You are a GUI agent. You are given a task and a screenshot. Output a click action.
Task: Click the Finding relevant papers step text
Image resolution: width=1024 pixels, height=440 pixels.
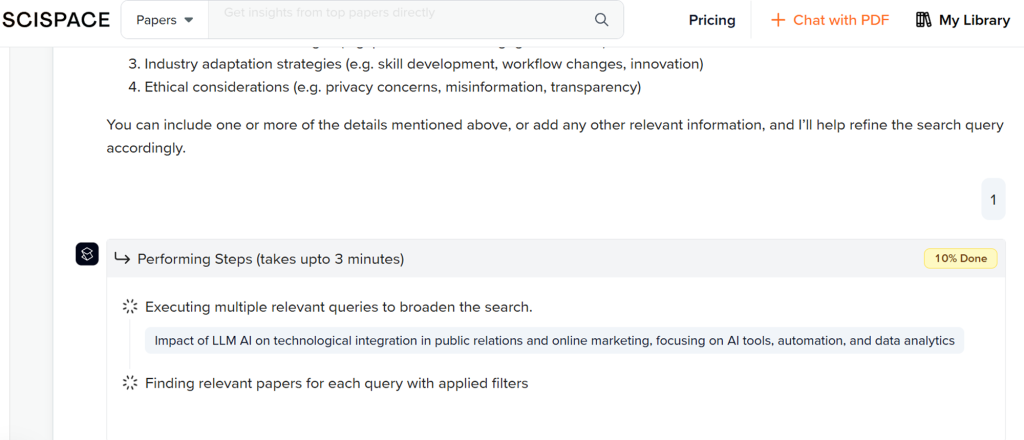(336, 383)
